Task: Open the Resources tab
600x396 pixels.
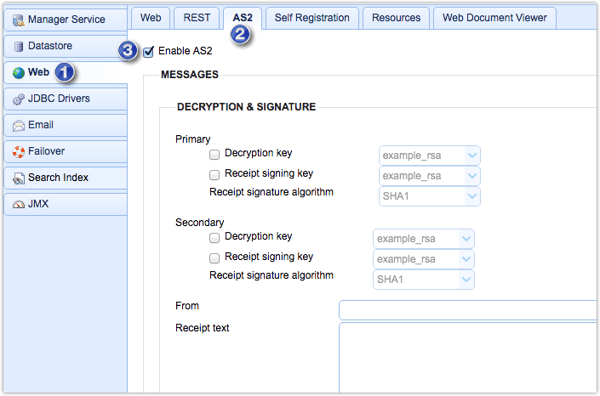Action: pyautogui.click(x=396, y=18)
